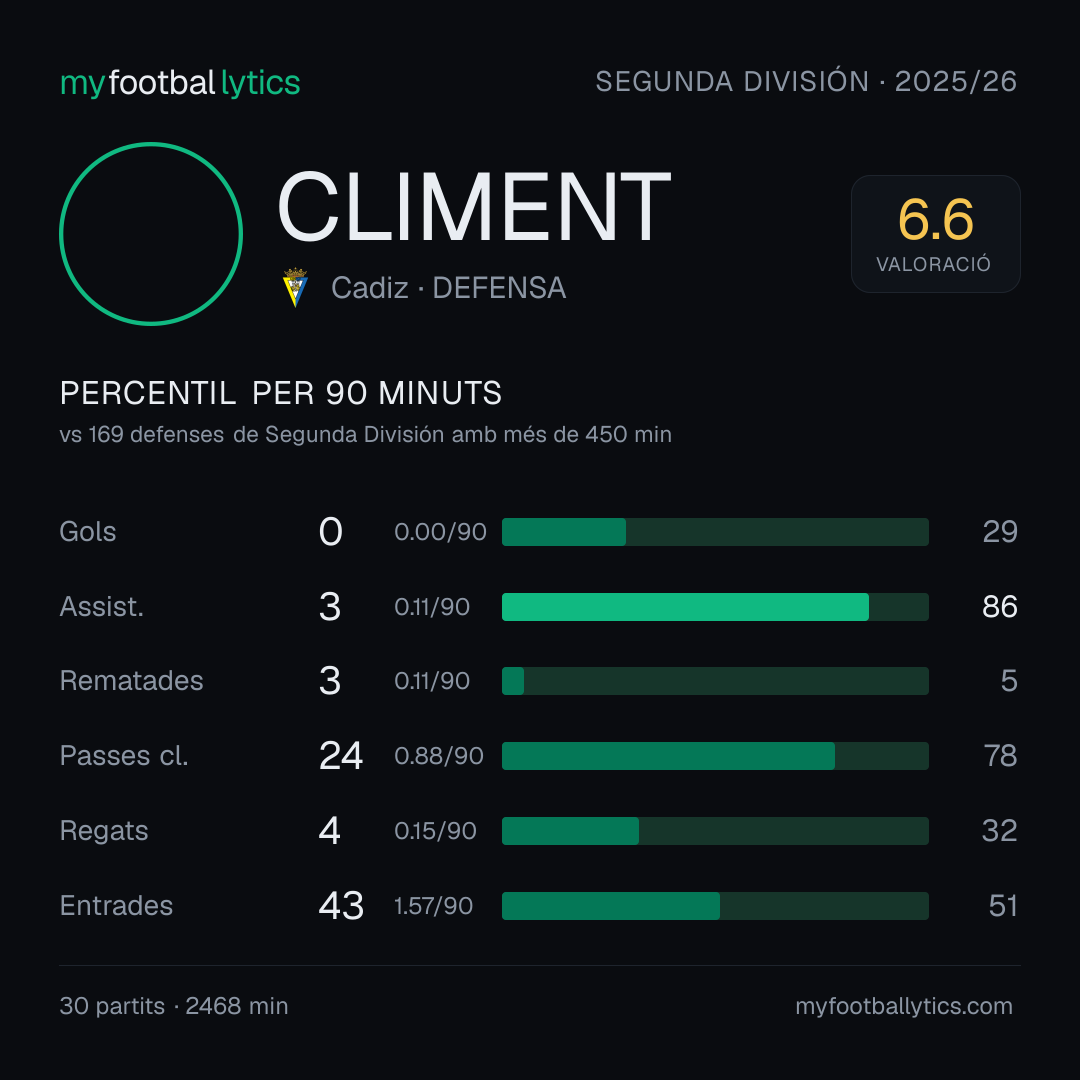Click the Gols percentile bar
The height and width of the screenshot is (1080, 1080).
pos(715,532)
